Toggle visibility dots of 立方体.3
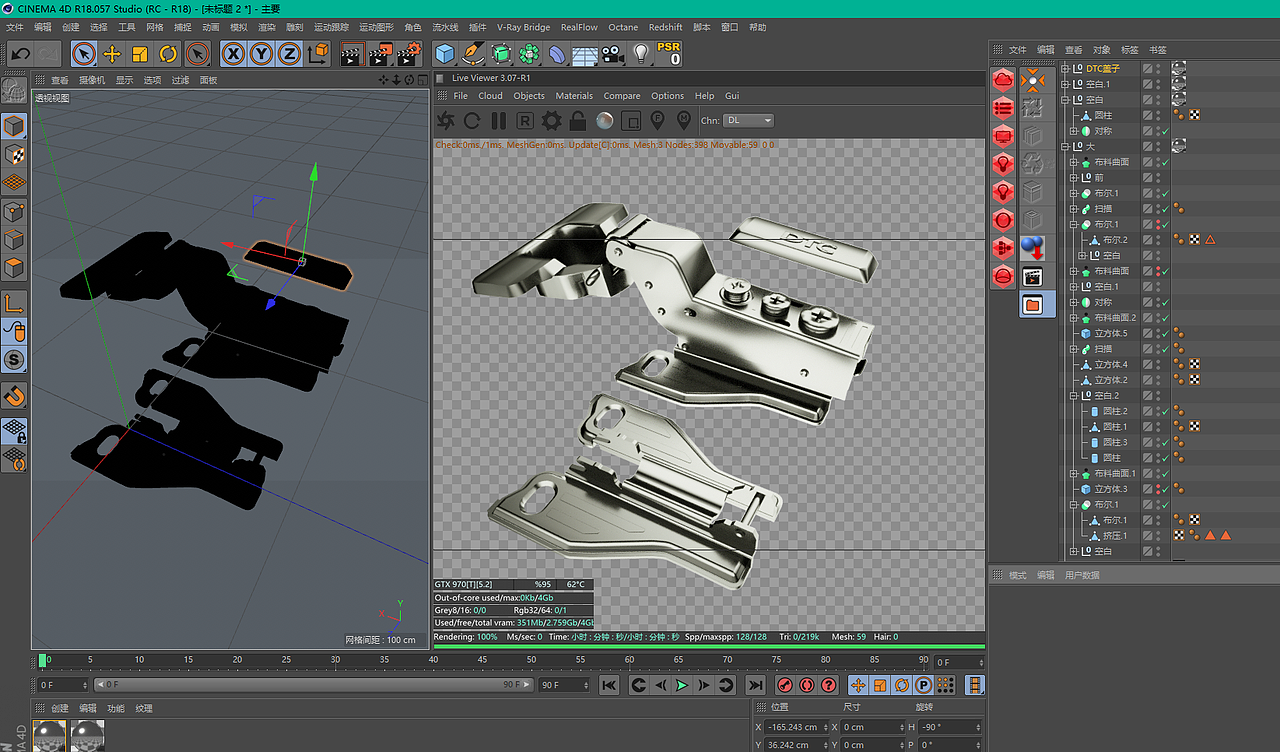 click(1158, 489)
